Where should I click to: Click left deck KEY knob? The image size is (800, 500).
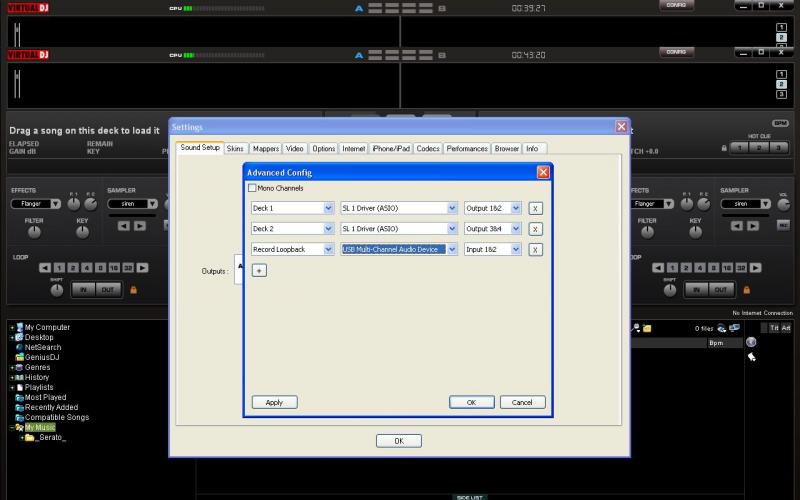click(x=82, y=232)
